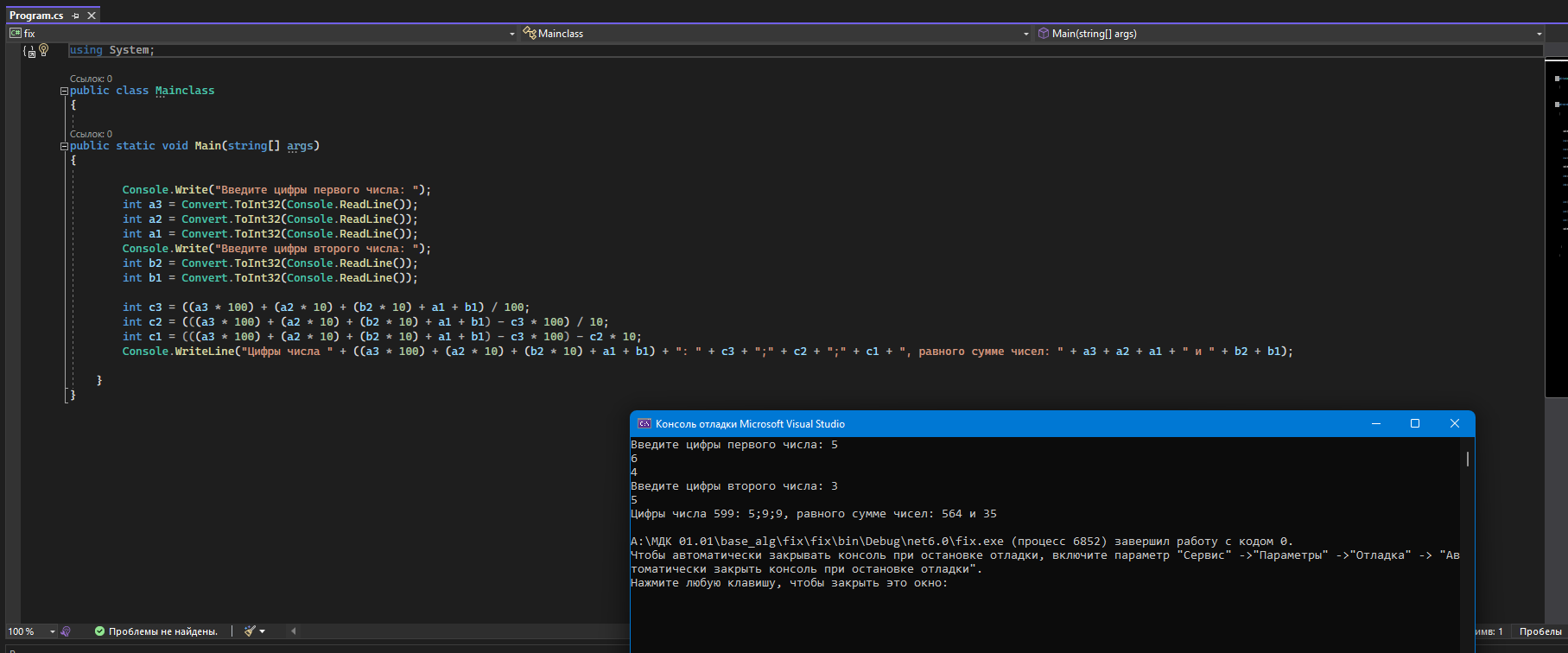This screenshot has height=653, width=1568.
Task: Click the 'int c3' calculation line
Action: (x=327, y=307)
